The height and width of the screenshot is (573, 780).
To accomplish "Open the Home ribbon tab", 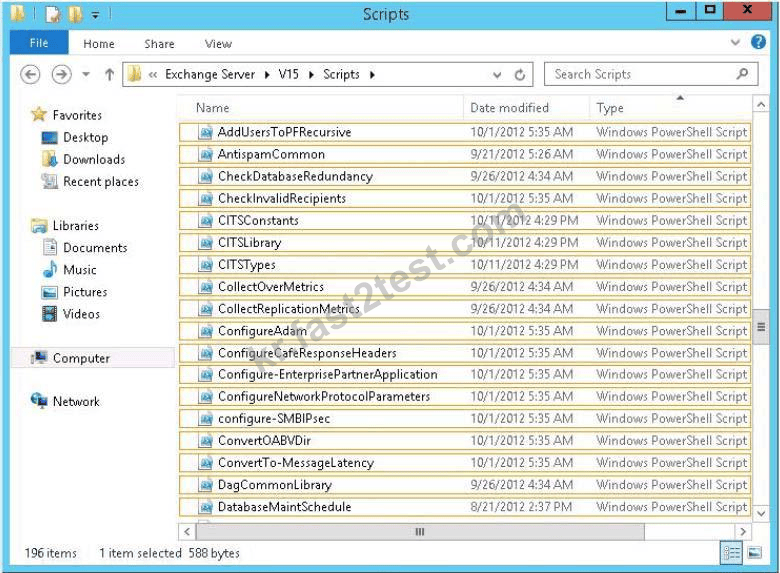I will click(x=99, y=44).
